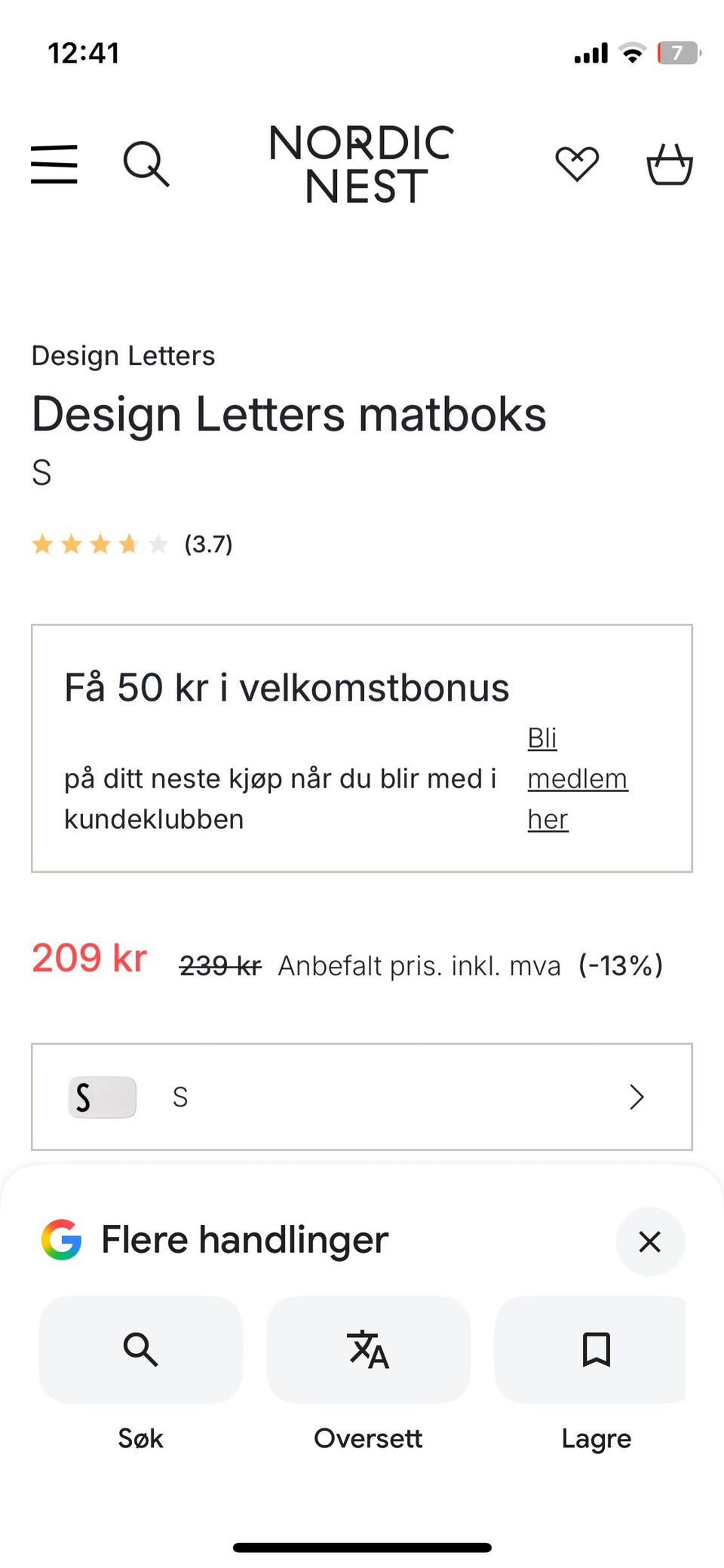Click the Bli medlem her link
The height and width of the screenshot is (1568, 724).
[577, 778]
